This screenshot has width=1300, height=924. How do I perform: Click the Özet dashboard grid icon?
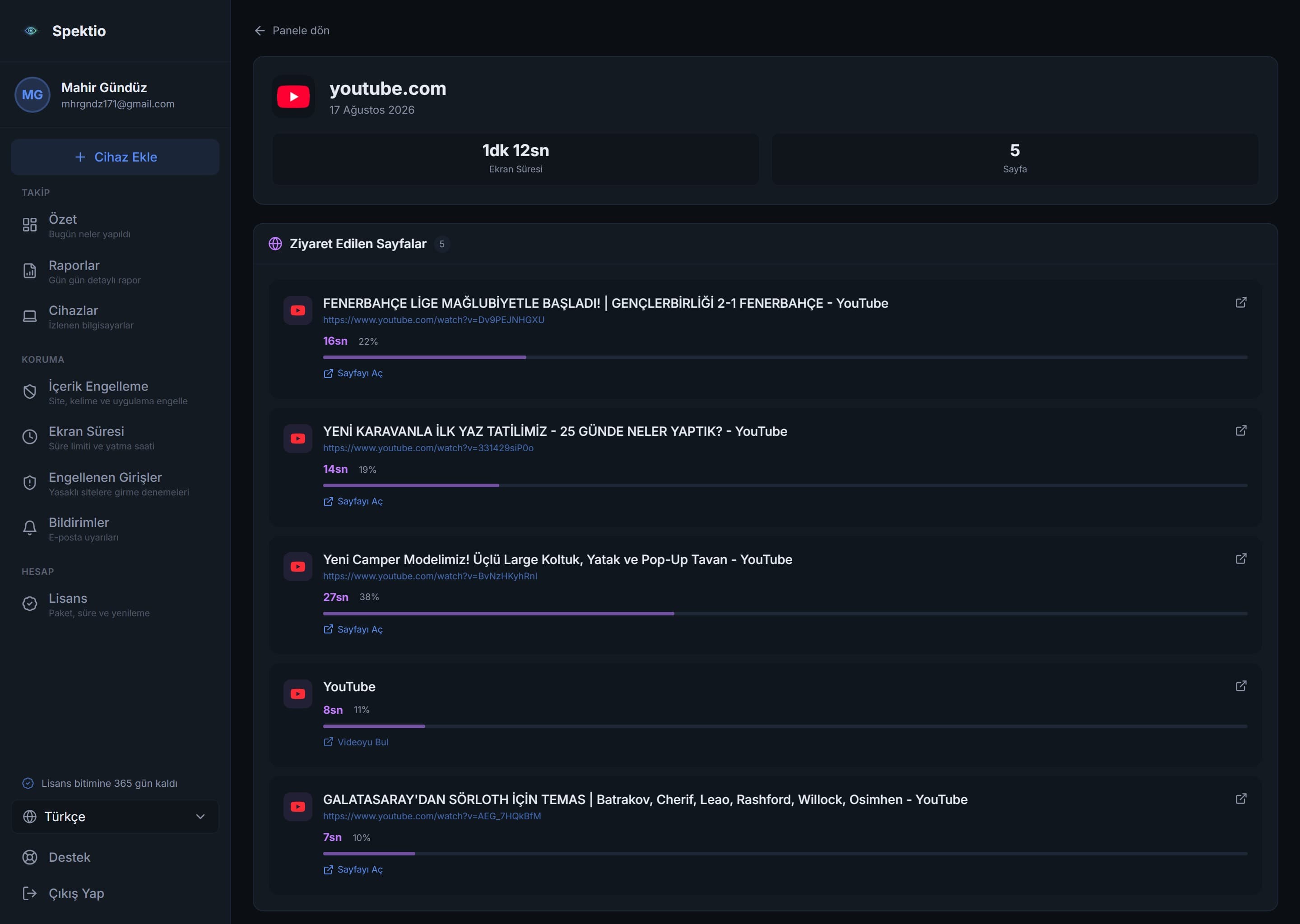[x=30, y=225]
